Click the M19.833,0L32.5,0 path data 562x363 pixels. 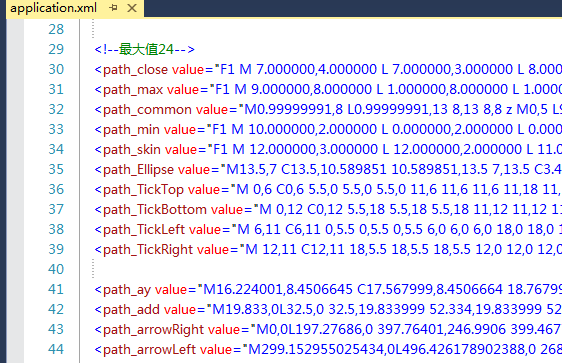[268, 310]
